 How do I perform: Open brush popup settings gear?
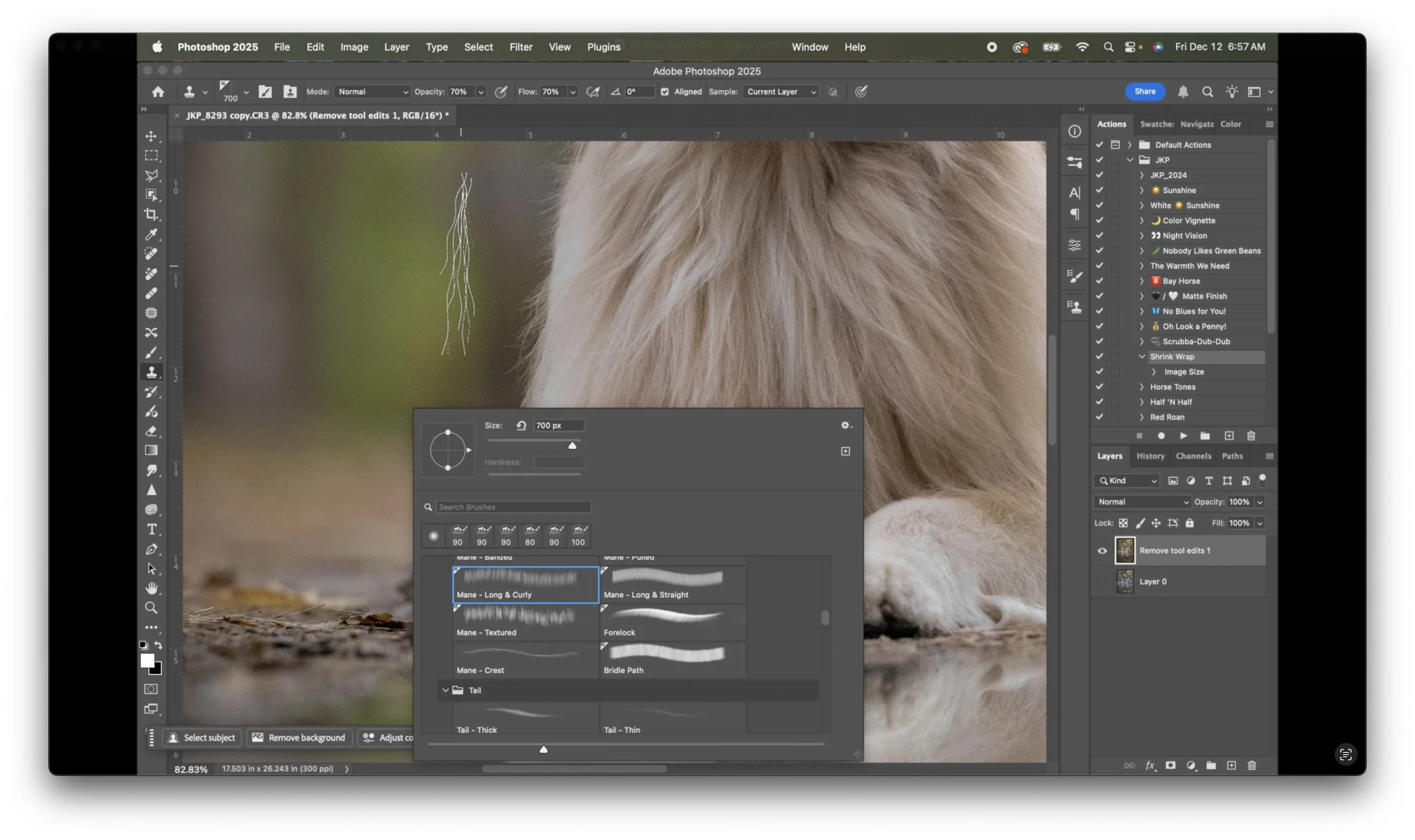tap(846, 425)
